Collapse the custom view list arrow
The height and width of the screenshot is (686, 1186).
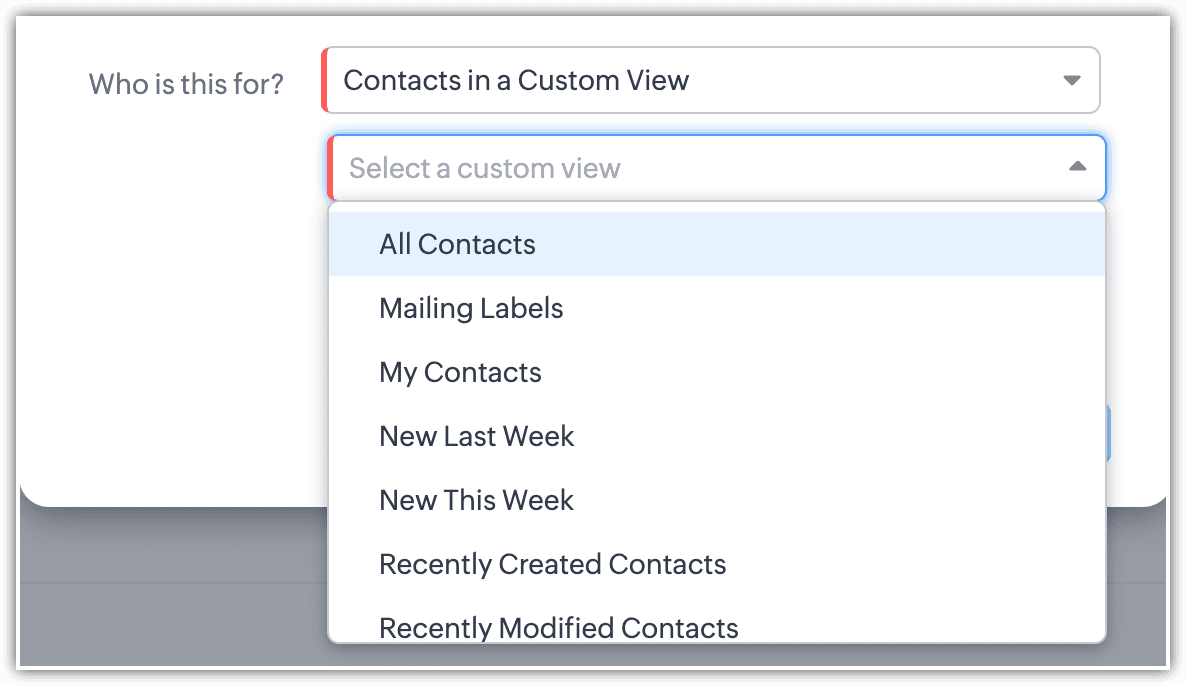click(1077, 167)
